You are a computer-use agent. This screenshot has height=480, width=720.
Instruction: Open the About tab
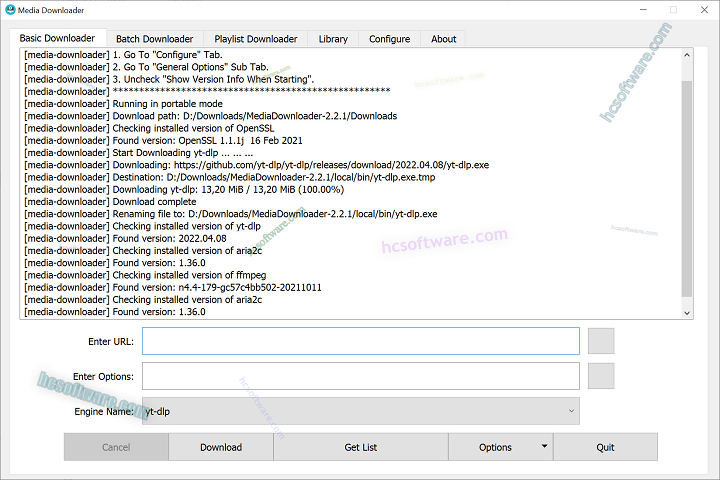(444, 39)
